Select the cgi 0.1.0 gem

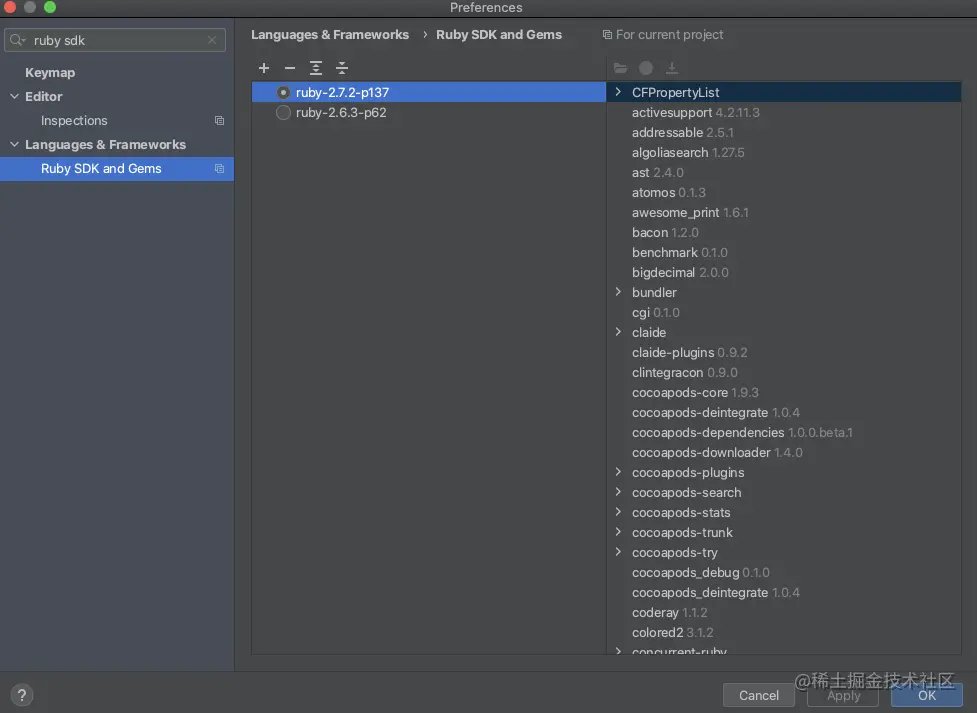pyautogui.click(x=655, y=312)
